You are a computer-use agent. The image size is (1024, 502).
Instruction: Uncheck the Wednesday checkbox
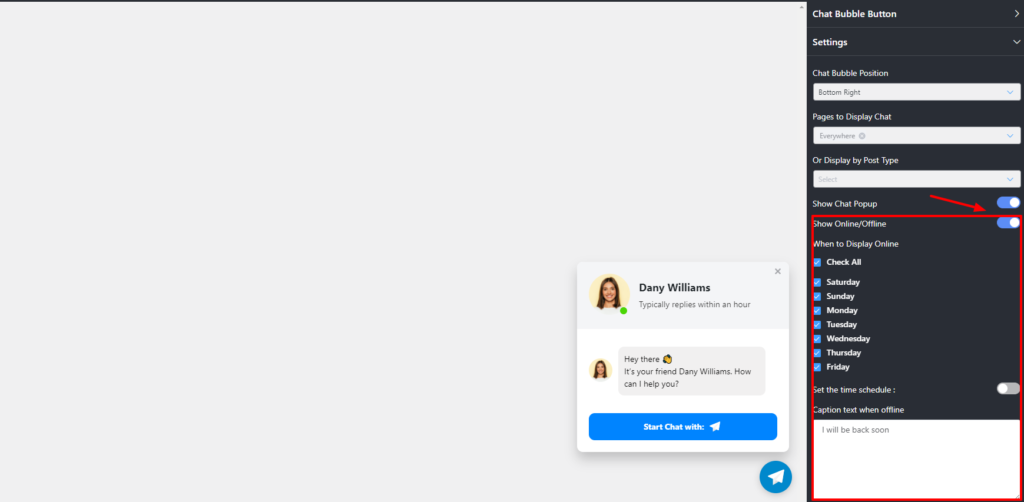pyautogui.click(x=817, y=339)
